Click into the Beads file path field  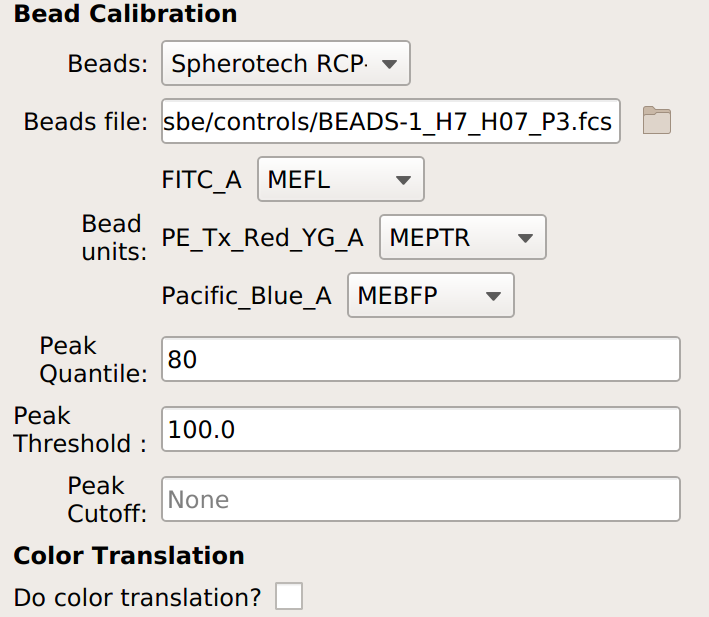coord(391,121)
